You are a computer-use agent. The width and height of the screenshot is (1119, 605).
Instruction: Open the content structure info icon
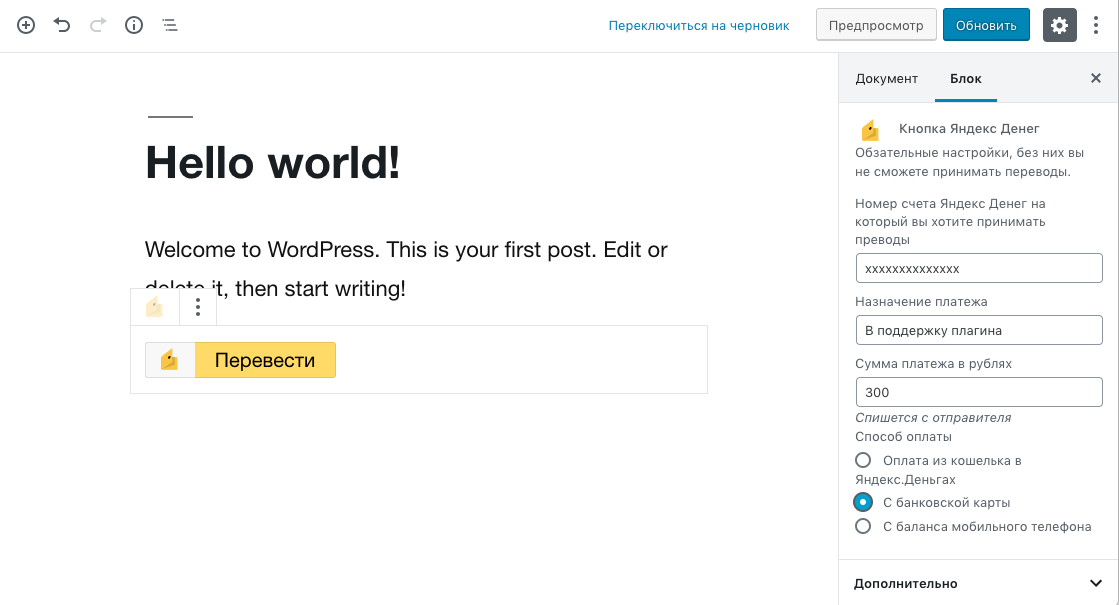pyautogui.click(x=134, y=26)
